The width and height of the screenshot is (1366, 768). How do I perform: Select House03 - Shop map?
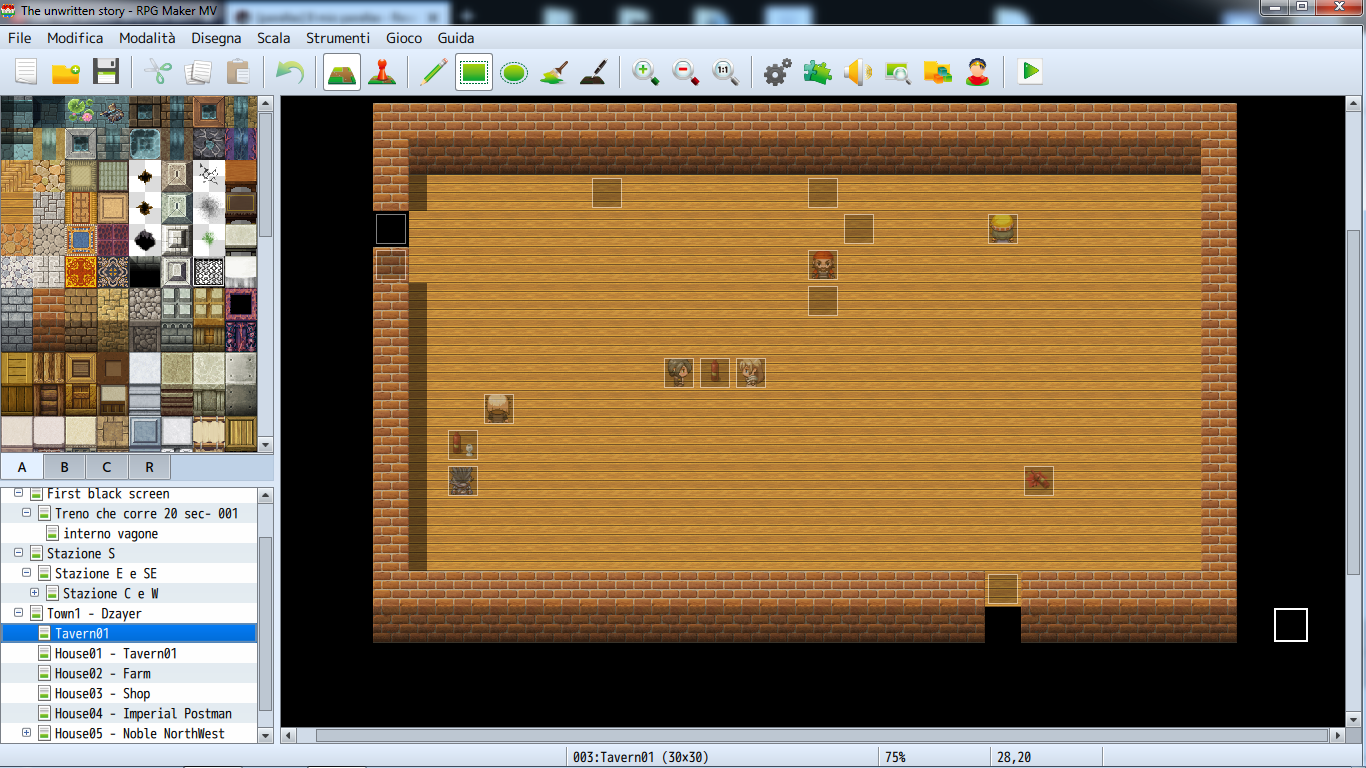pos(102,693)
